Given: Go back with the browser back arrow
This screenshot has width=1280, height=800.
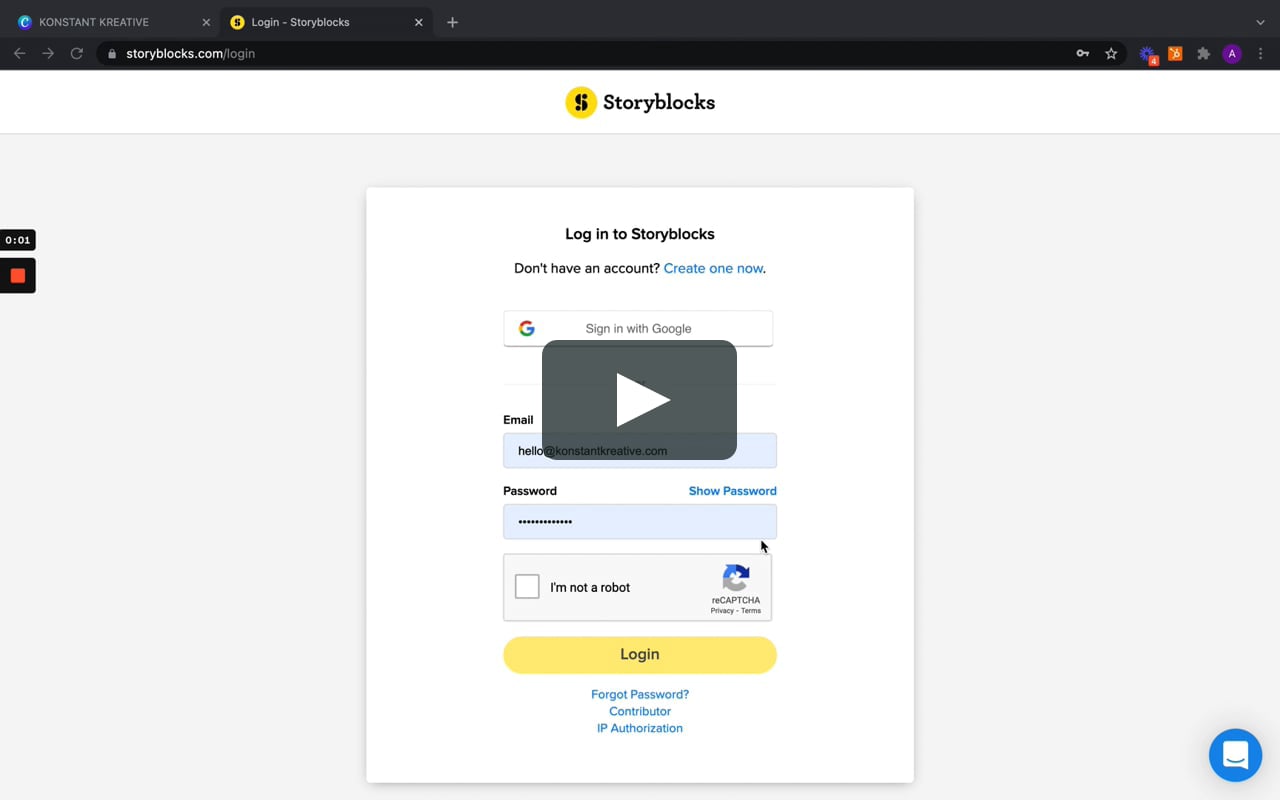Looking at the screenshot, I should [20, 54].
